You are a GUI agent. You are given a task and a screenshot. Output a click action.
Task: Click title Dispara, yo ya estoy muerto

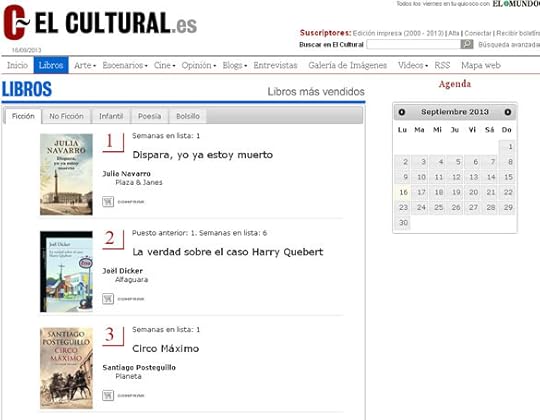202,155
